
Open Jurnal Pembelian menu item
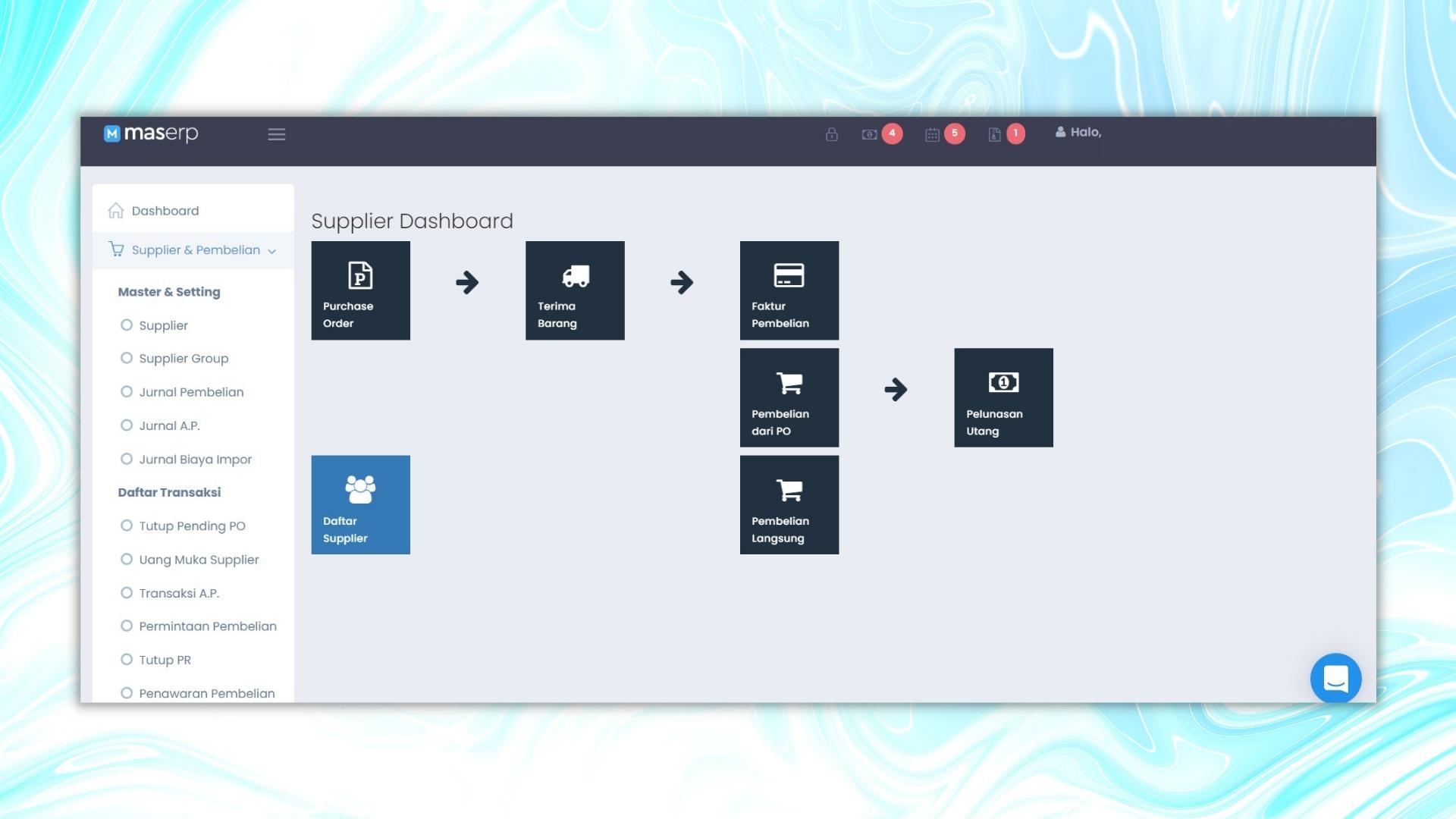pyautogui.click(x=191, y=392)
